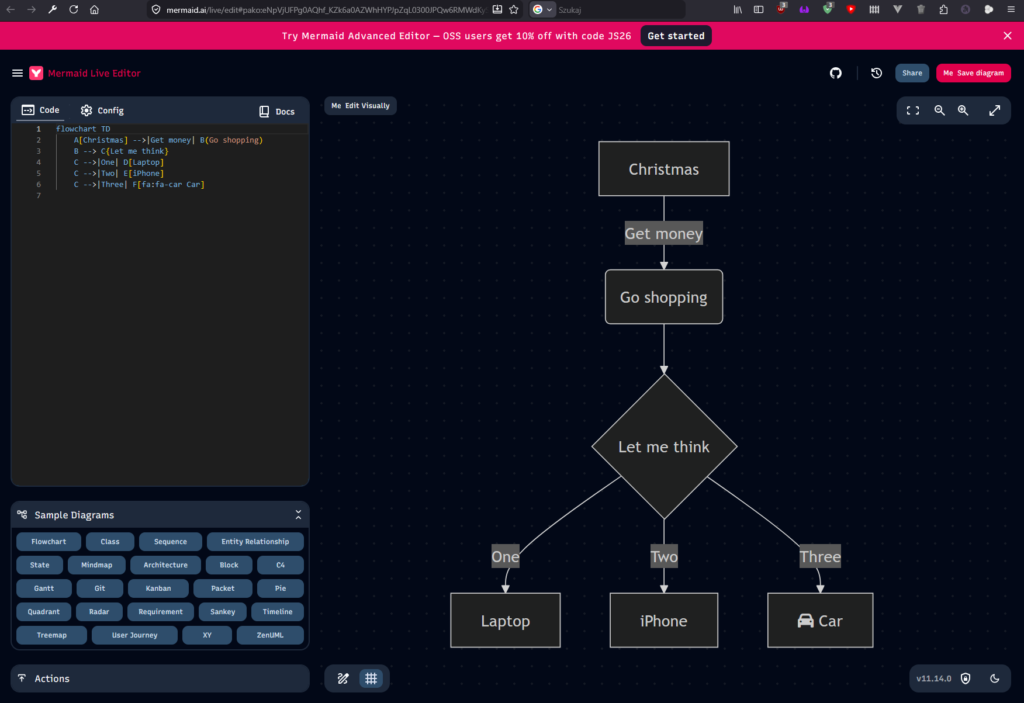Toggle dark mode with the moon icon
This screenshot has width=1024, height=703.
click(x=994, y=678)
